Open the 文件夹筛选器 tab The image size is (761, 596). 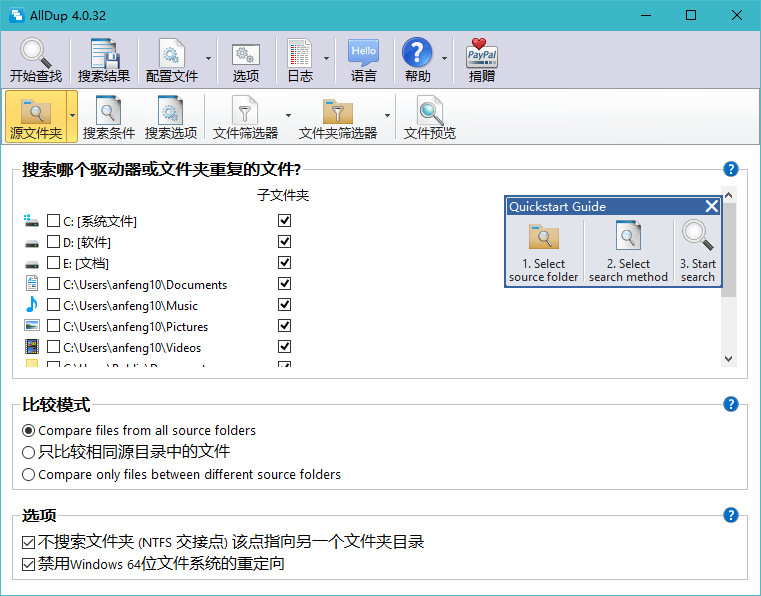tap(338, 117)
